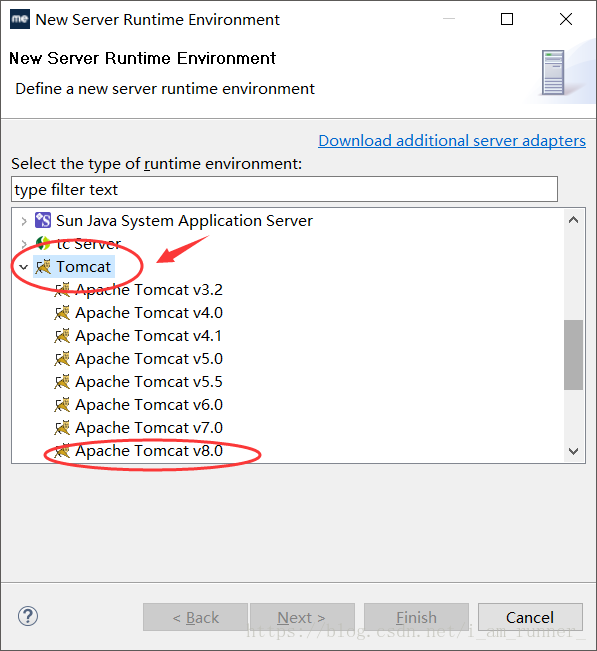597x651 pixels.
Task: Click the list scroll down arrow
Action: click(573, 451)
